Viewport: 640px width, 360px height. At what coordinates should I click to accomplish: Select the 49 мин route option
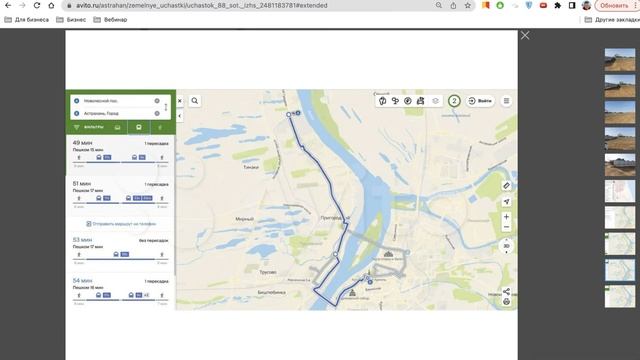point(120,155)
